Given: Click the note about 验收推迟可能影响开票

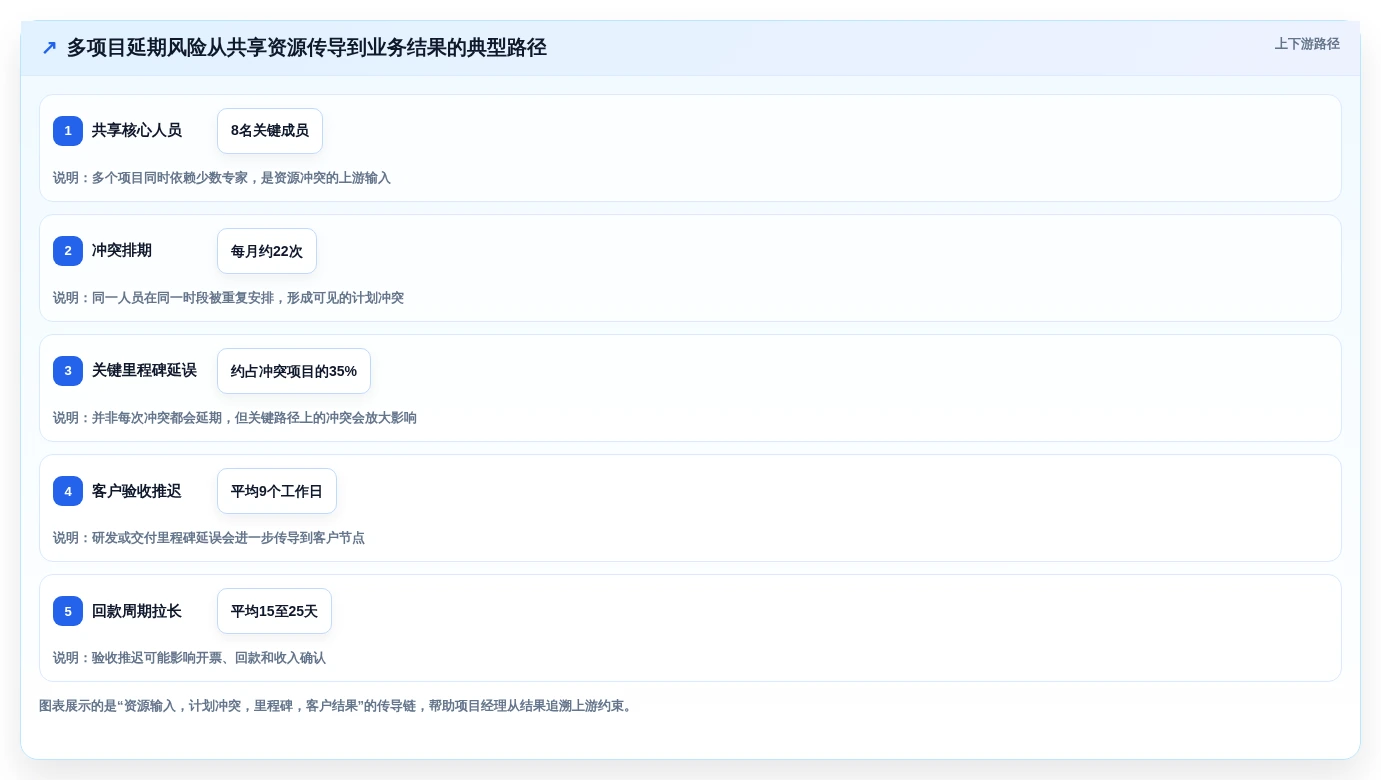Looking at the screenshot, I should point(189,658).
